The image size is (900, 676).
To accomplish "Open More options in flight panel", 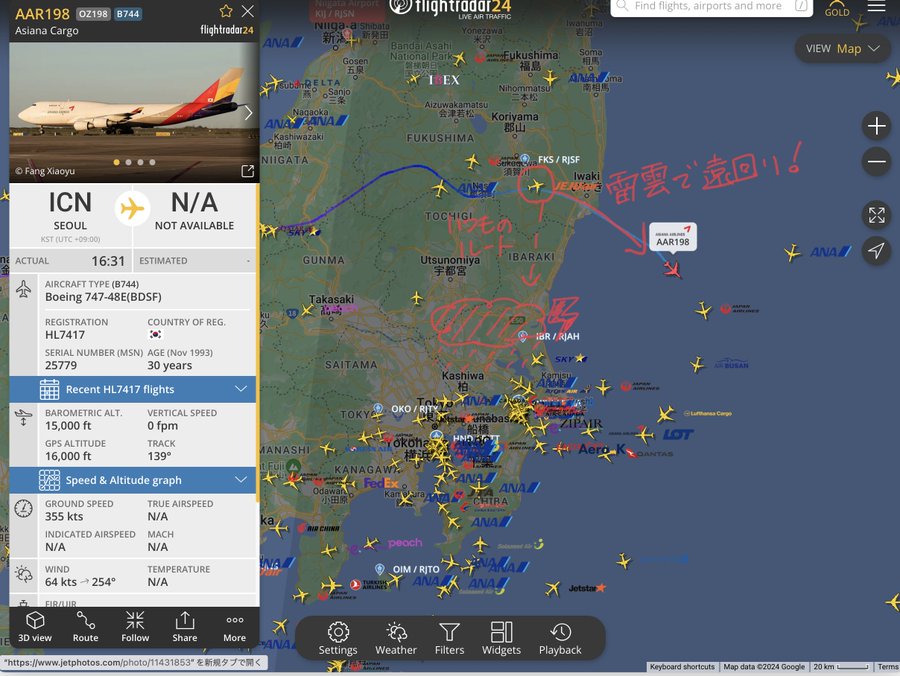I will pyautogui.click(x=234, y=627).
